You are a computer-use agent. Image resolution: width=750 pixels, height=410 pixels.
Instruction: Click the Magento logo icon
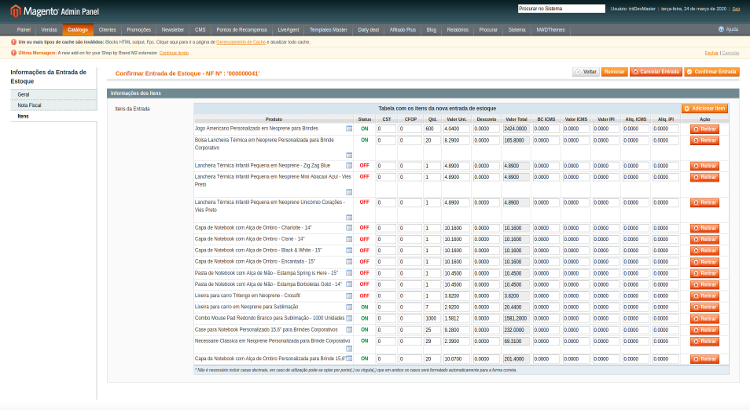(x=15, y=11)
